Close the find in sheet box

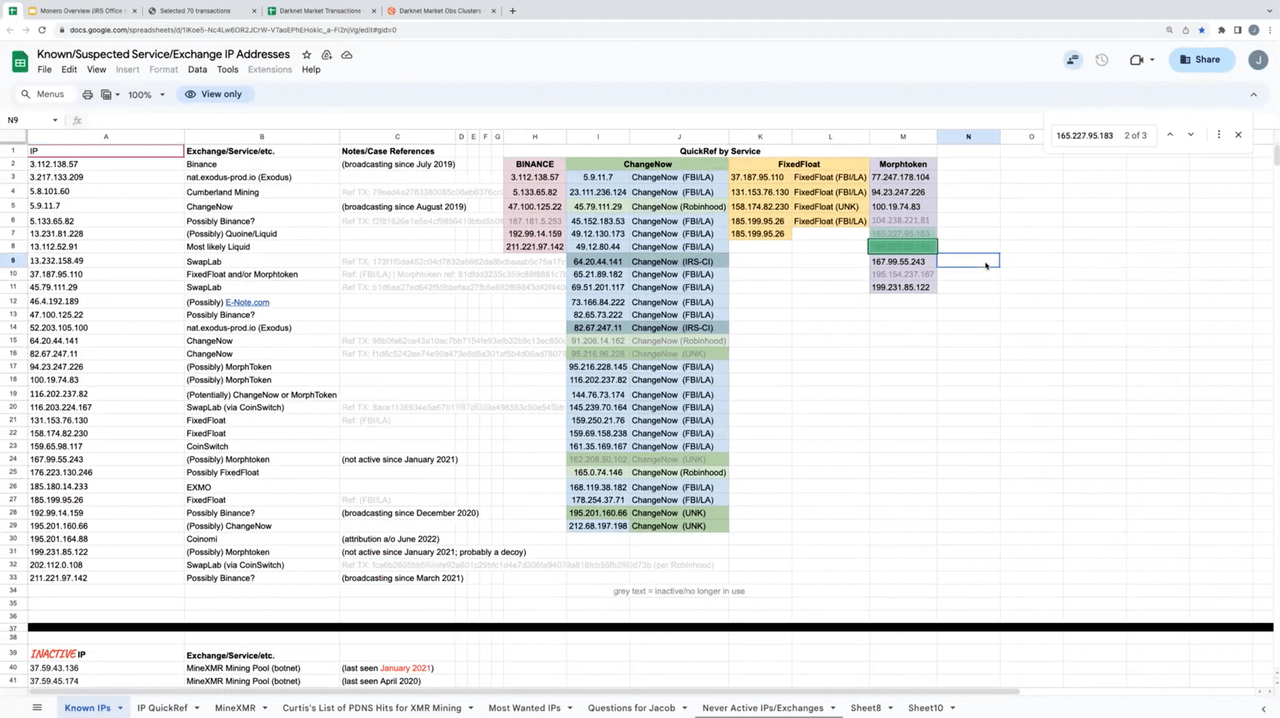pyautogui.click(x=1238, y=135)
